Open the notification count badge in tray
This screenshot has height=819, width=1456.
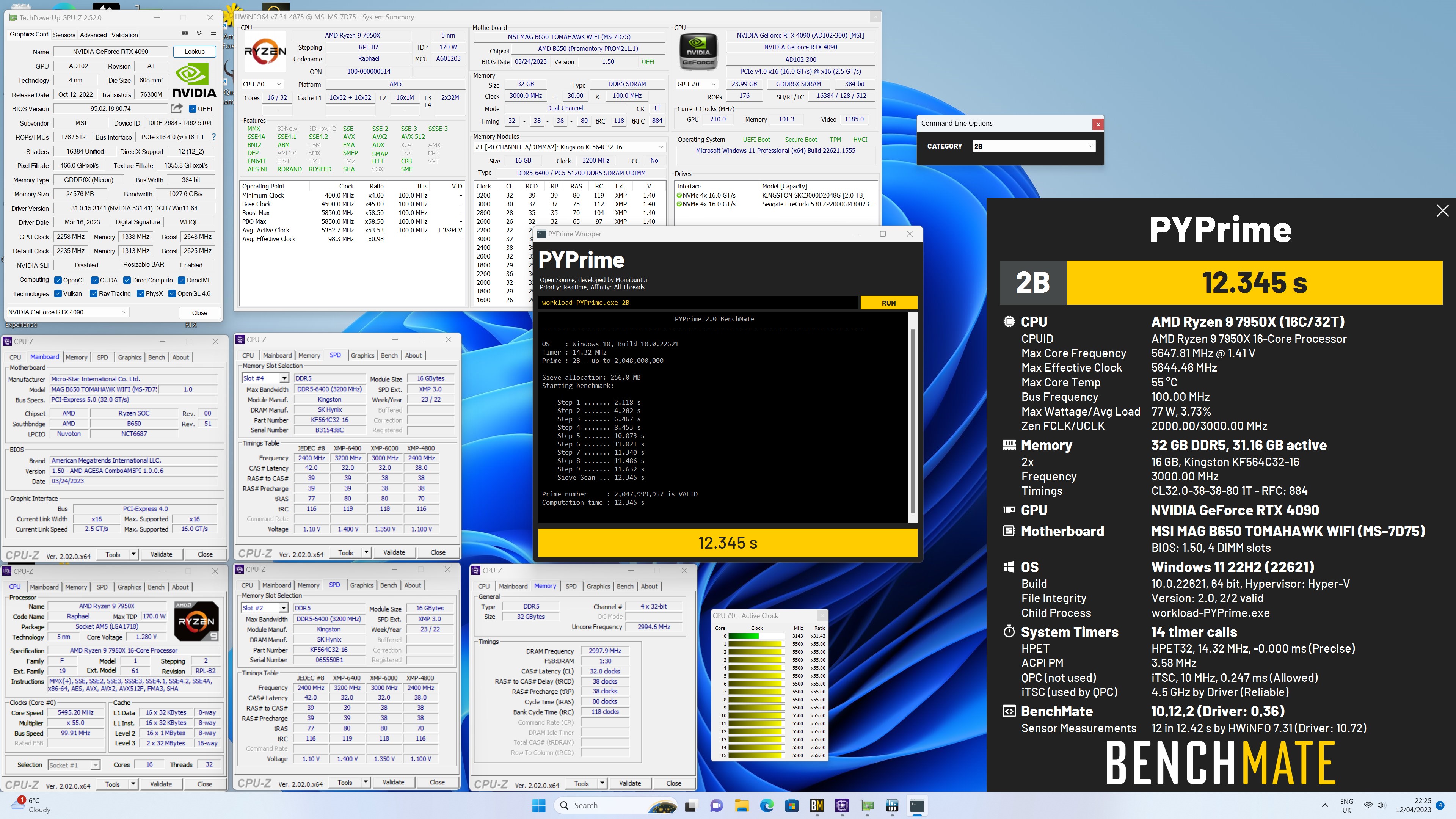tap(1440, 805)
